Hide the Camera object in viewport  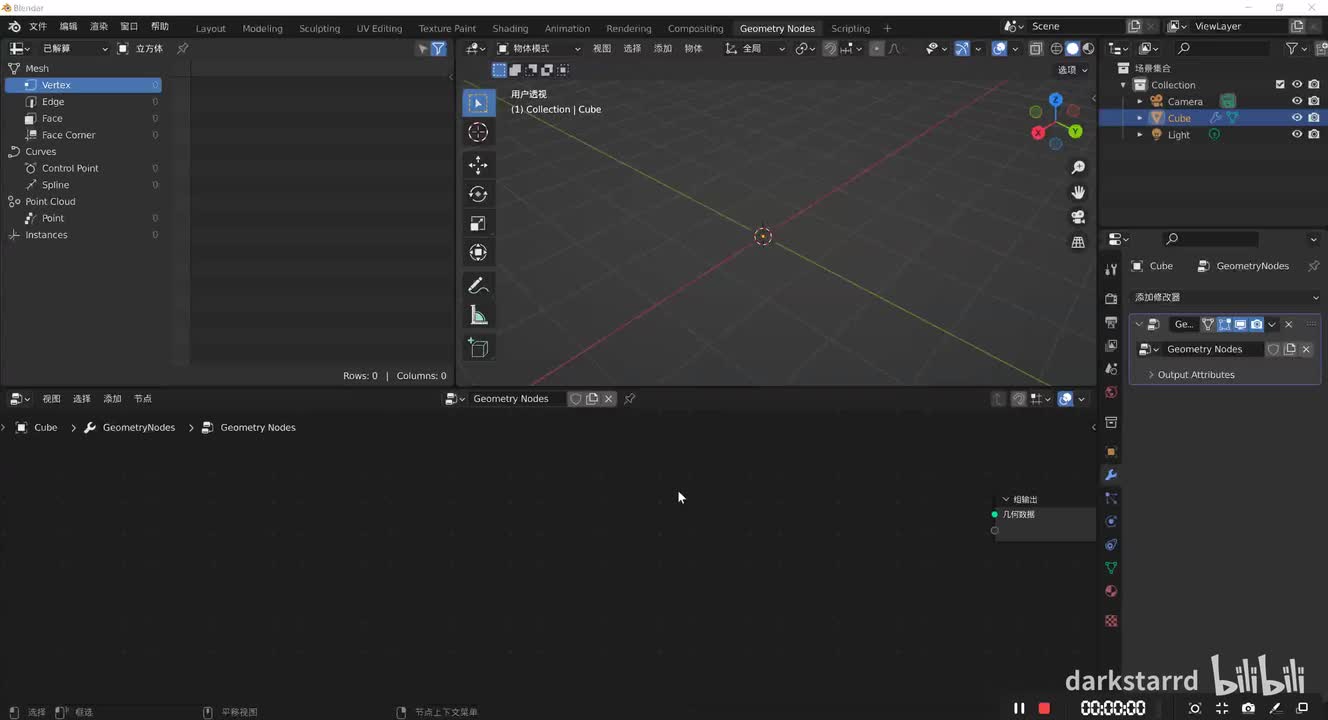[1297, 101]
